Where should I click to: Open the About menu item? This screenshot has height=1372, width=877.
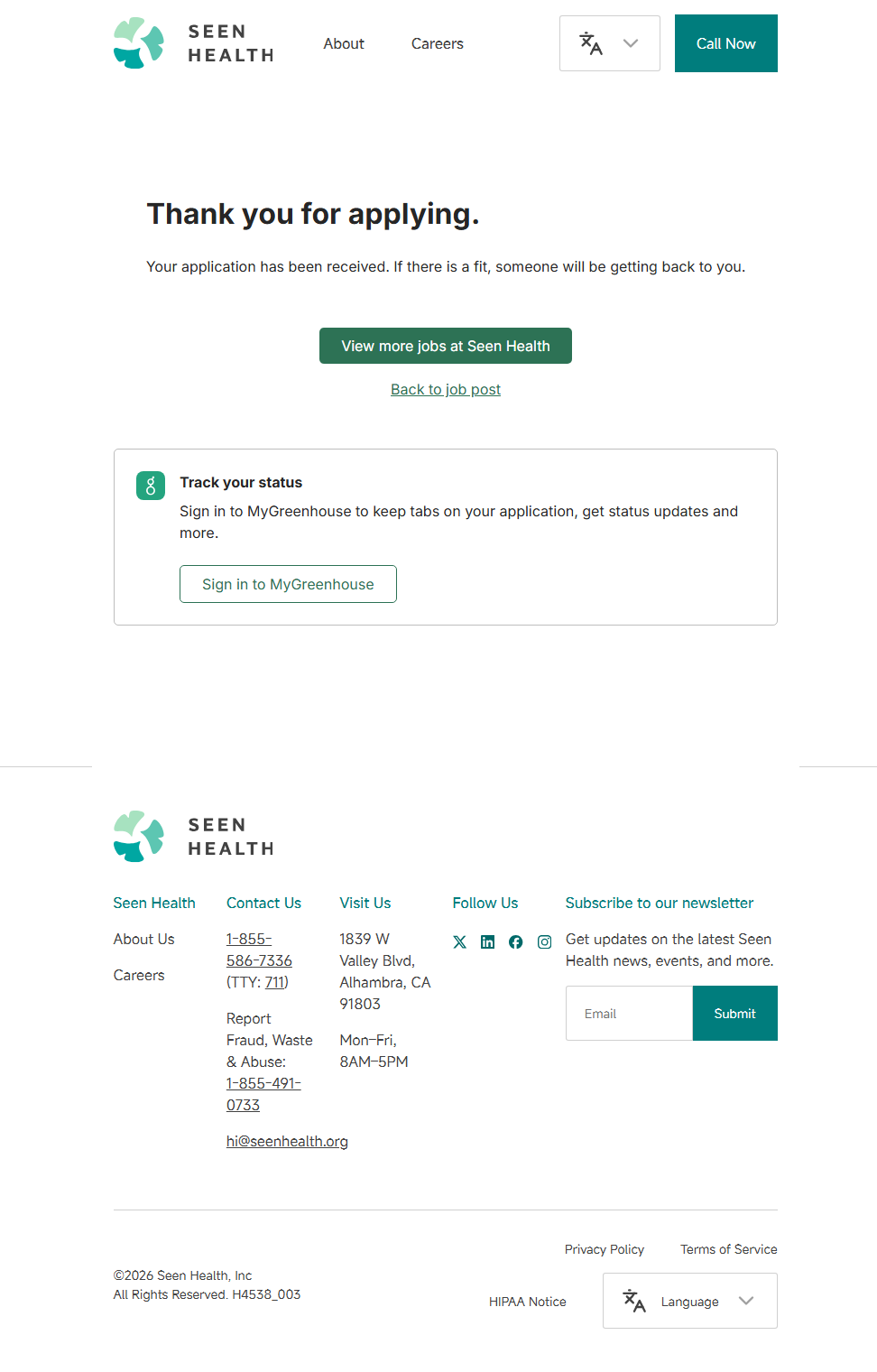[344, 43]
